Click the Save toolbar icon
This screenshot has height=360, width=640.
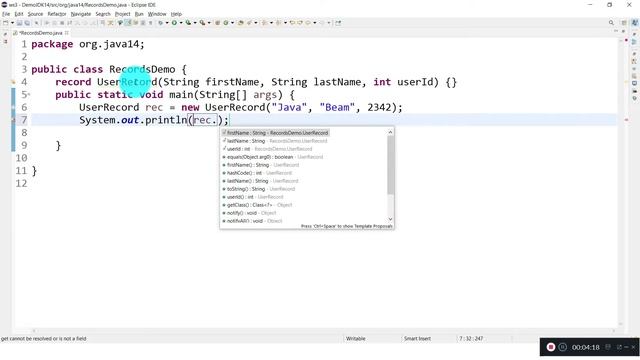pos(20,23)
